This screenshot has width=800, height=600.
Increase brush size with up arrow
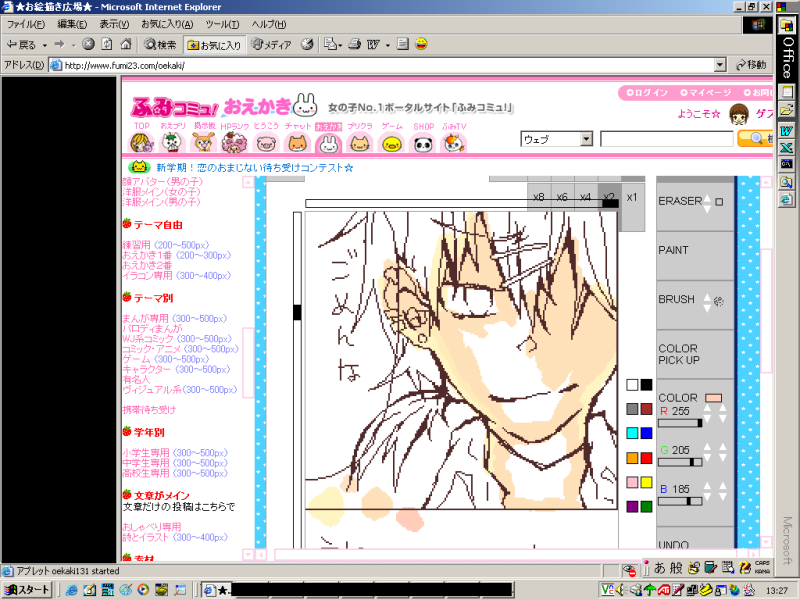coord(707,296)
